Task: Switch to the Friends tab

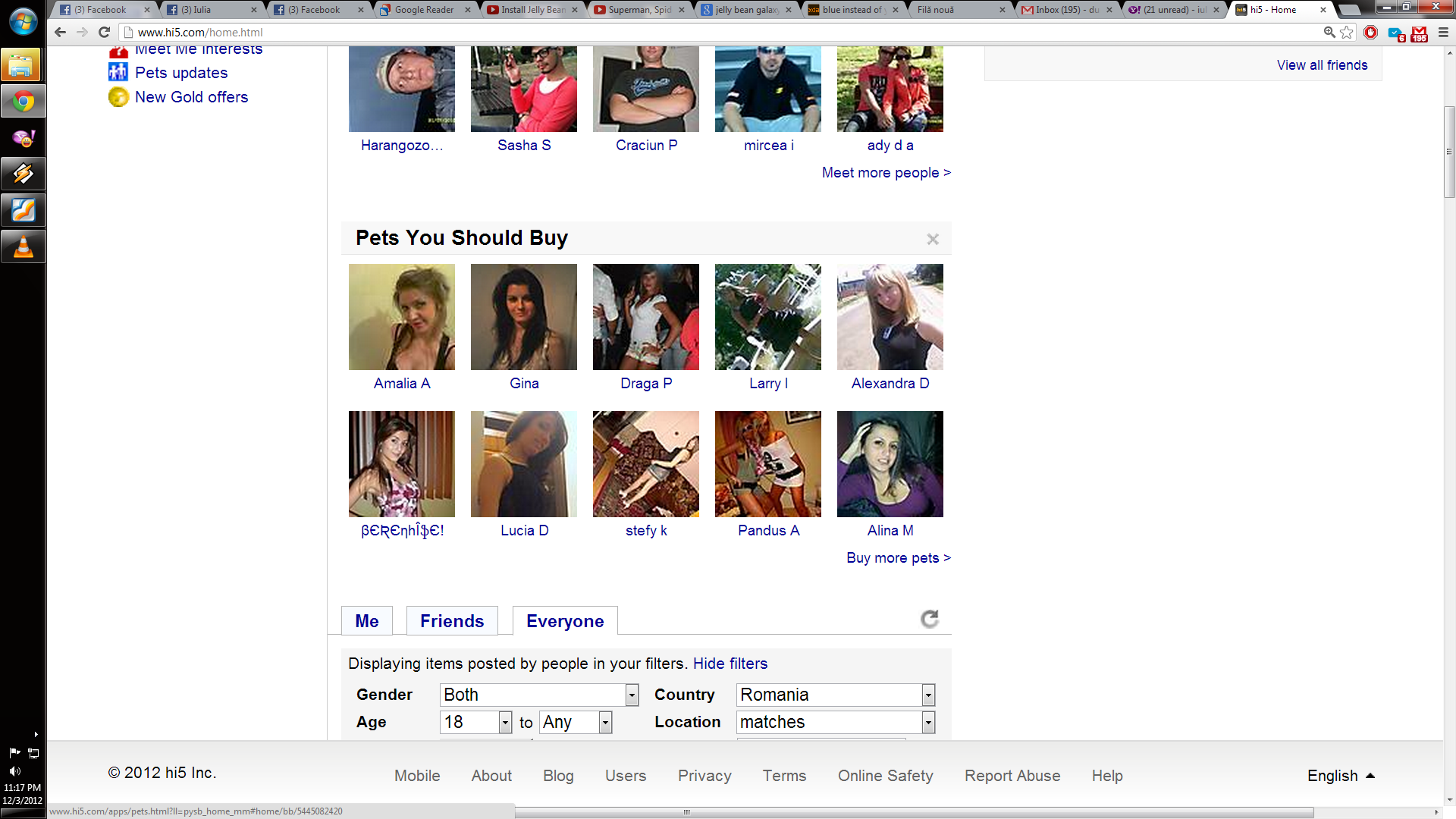Action: (452, 621)
